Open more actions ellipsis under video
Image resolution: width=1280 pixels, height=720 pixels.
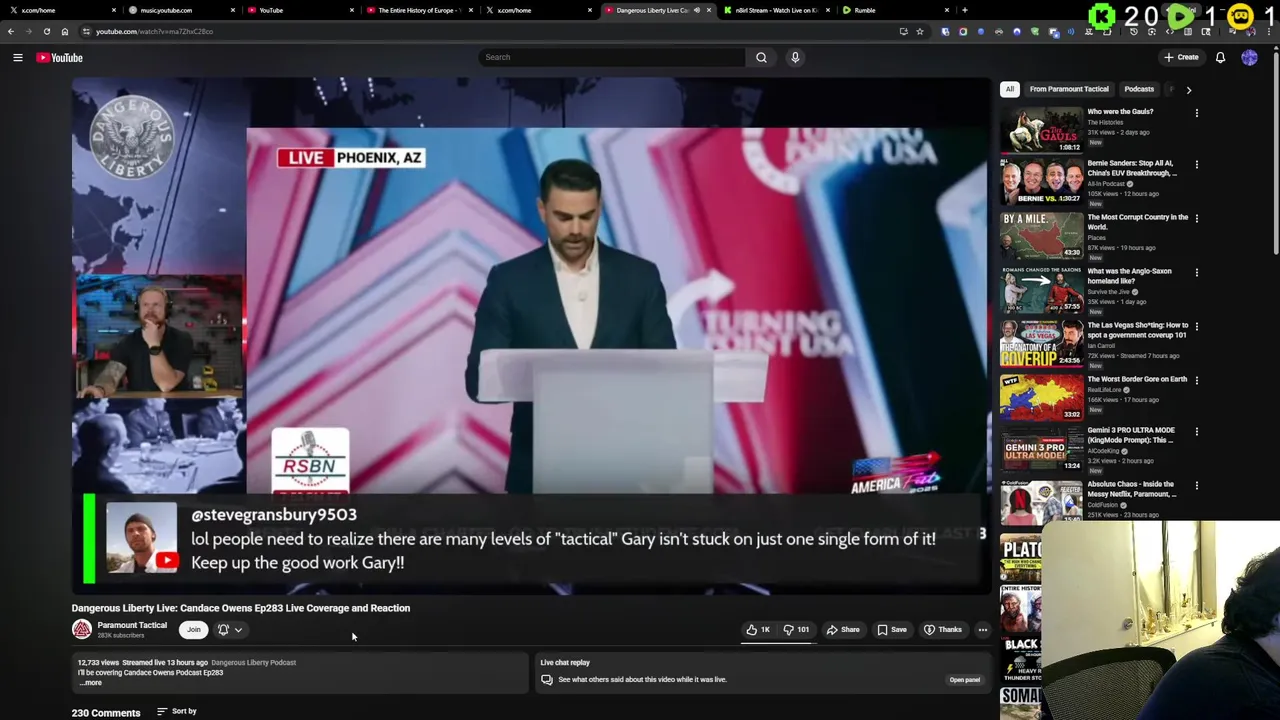983,629
